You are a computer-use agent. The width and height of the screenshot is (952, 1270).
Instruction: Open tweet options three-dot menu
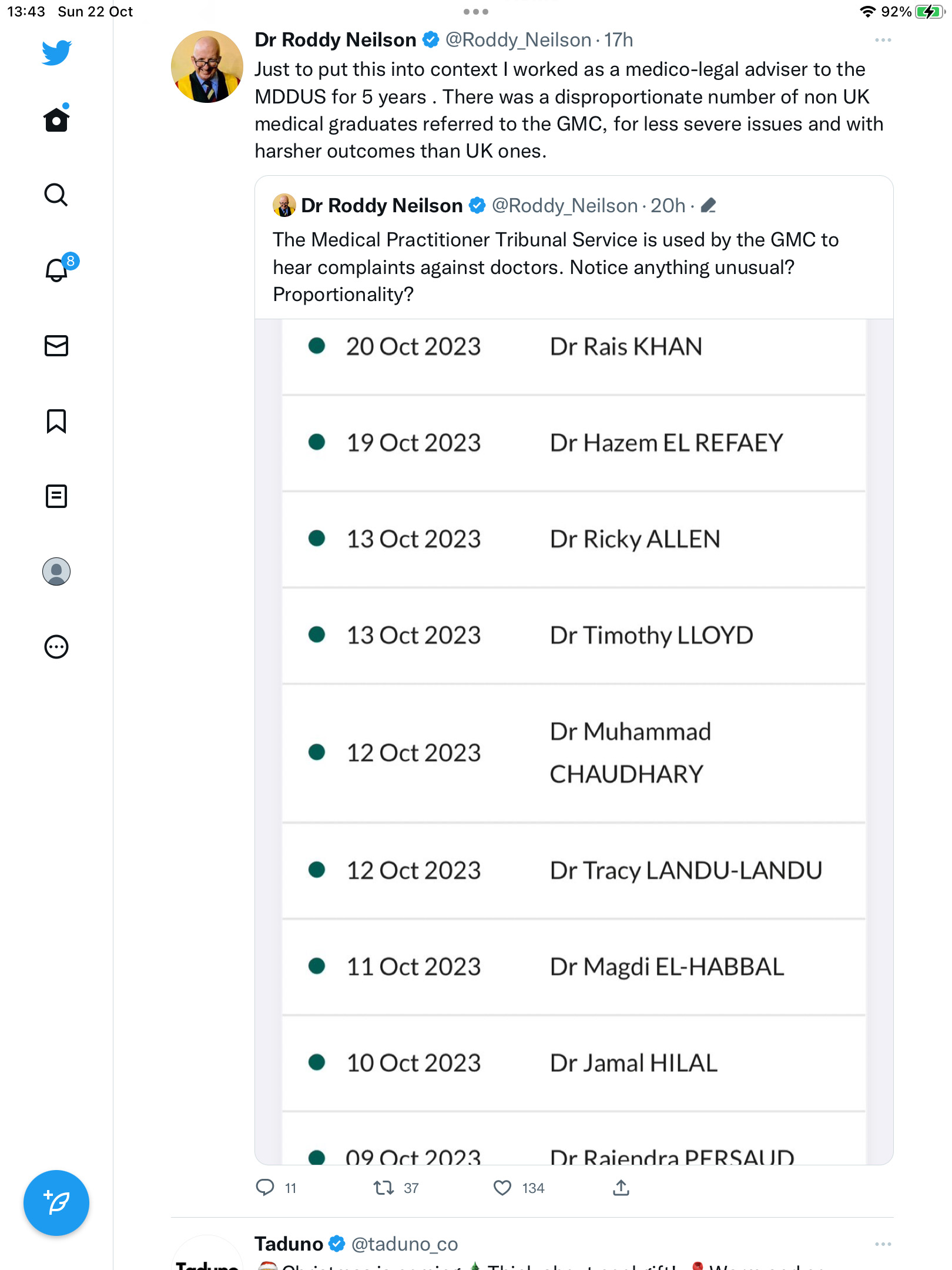[883, 40]
